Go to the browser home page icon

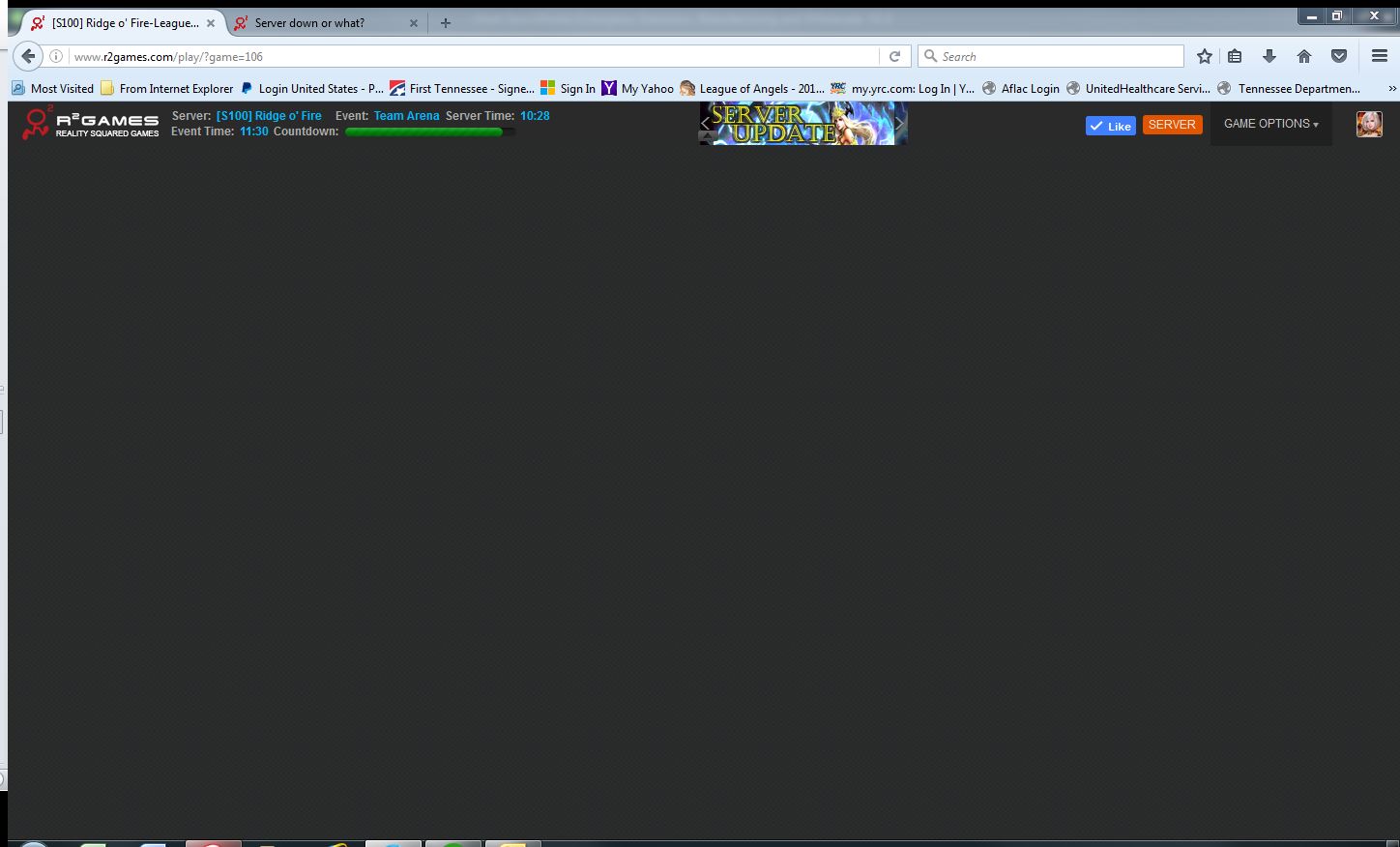(1304, 56)
